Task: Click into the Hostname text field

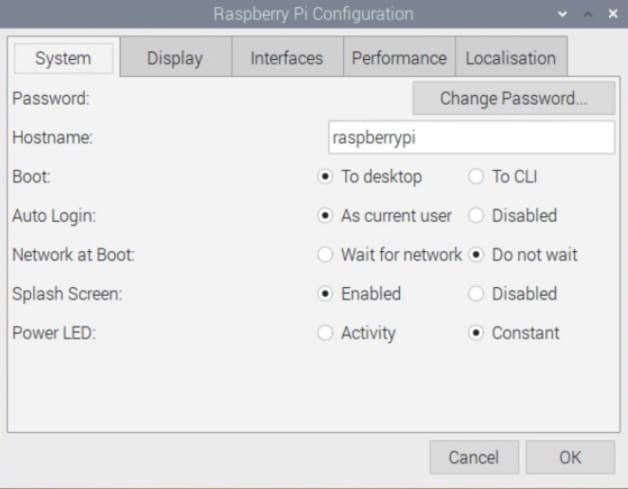Action: click(x=471, y=137)
